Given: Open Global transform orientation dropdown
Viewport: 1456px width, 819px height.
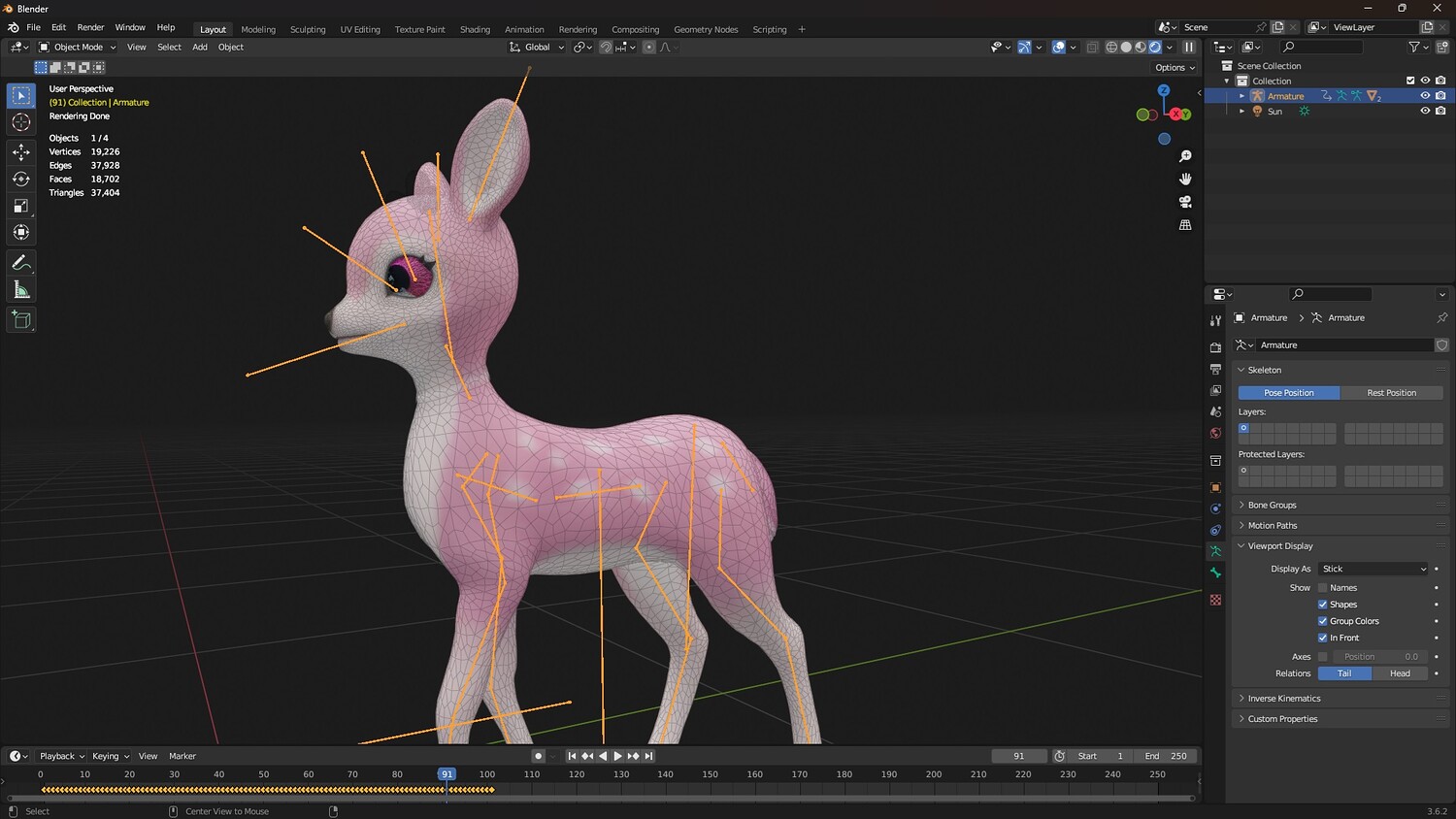Looking at the screenshot, I should pyautogui.click(x=537, y=47).
